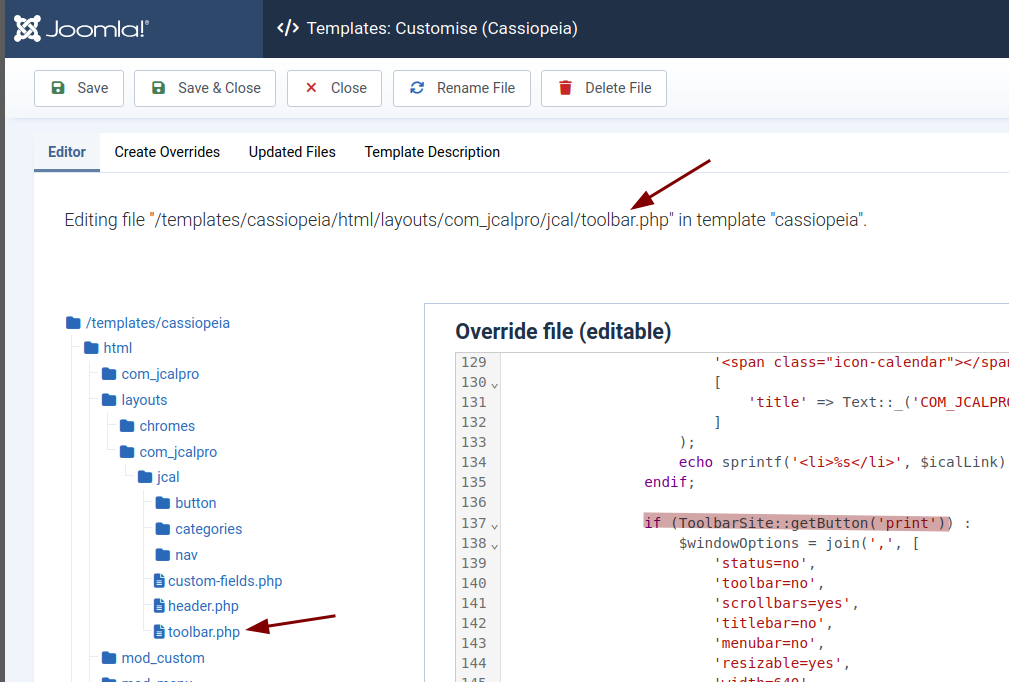Screen dimensions: 1009x682
Task: Click the 'scrollbars=yes' code string
Action: click(781, 603)
